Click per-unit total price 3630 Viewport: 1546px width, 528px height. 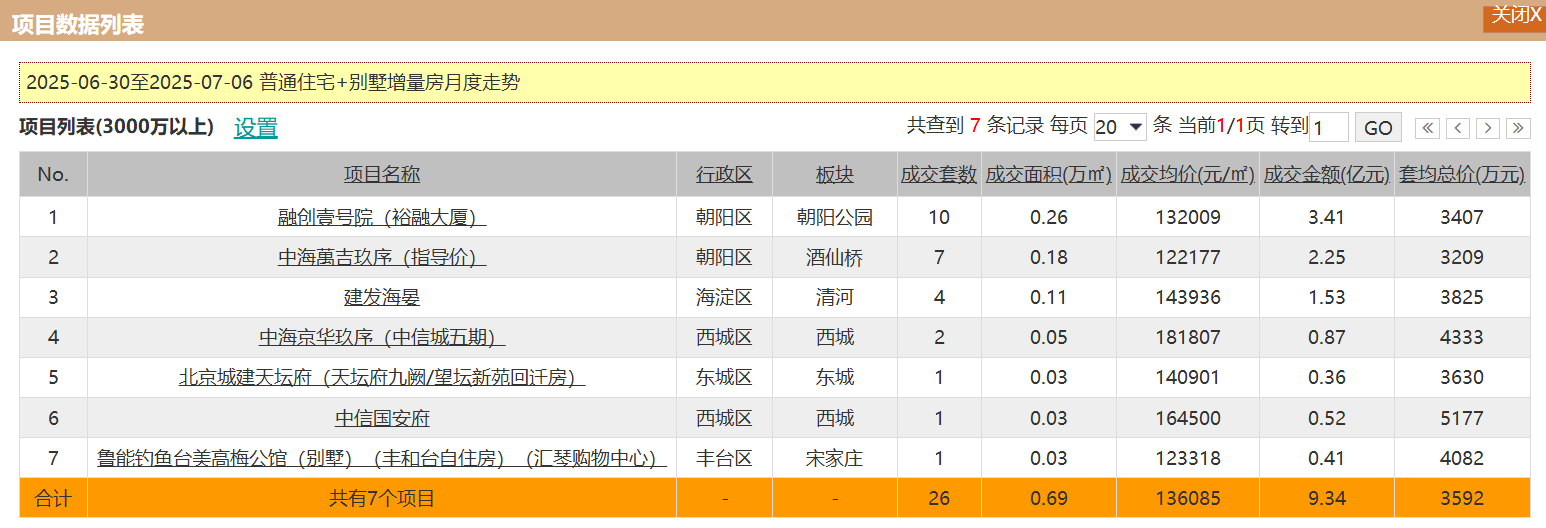[1462, 377]
